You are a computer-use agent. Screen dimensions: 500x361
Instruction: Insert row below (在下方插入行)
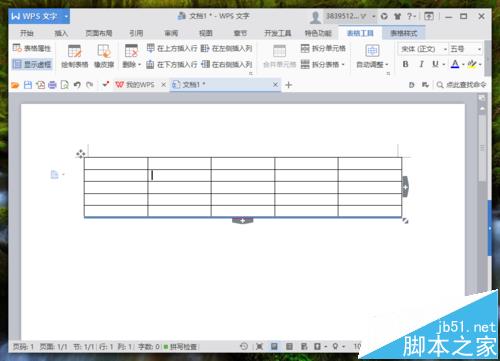[172, 64]
